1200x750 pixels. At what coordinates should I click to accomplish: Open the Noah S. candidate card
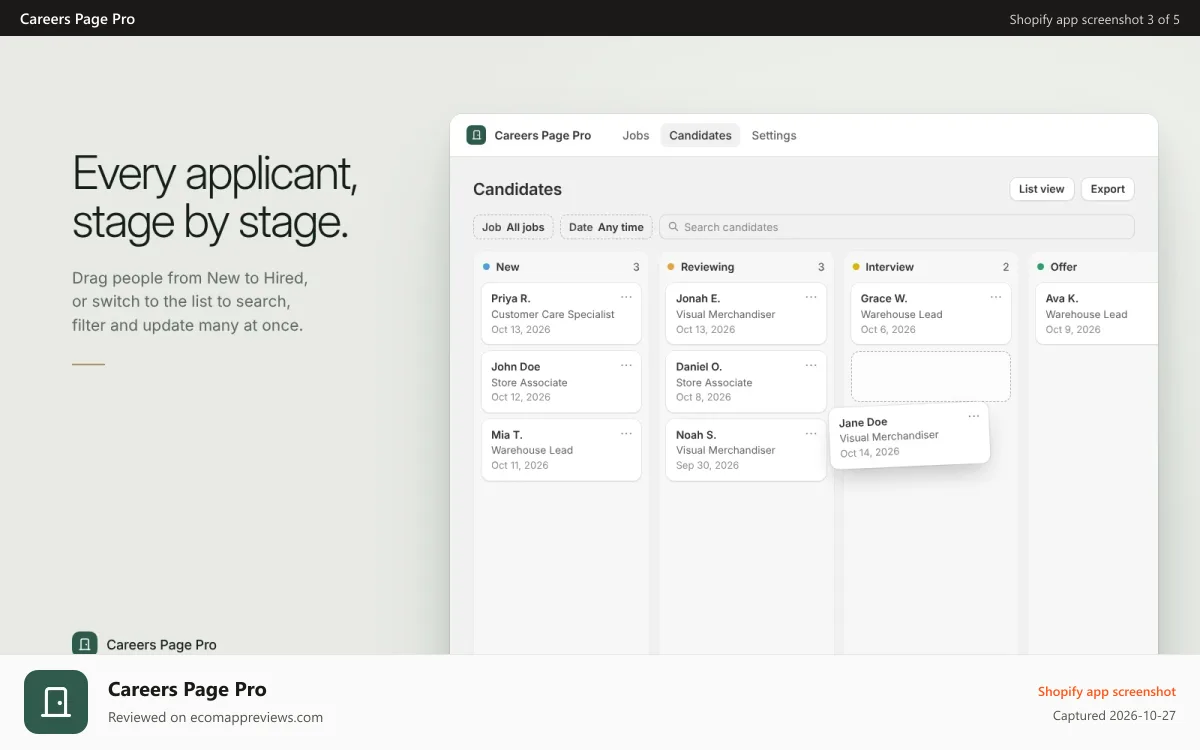pyautogui.click(x=746, y=450)
